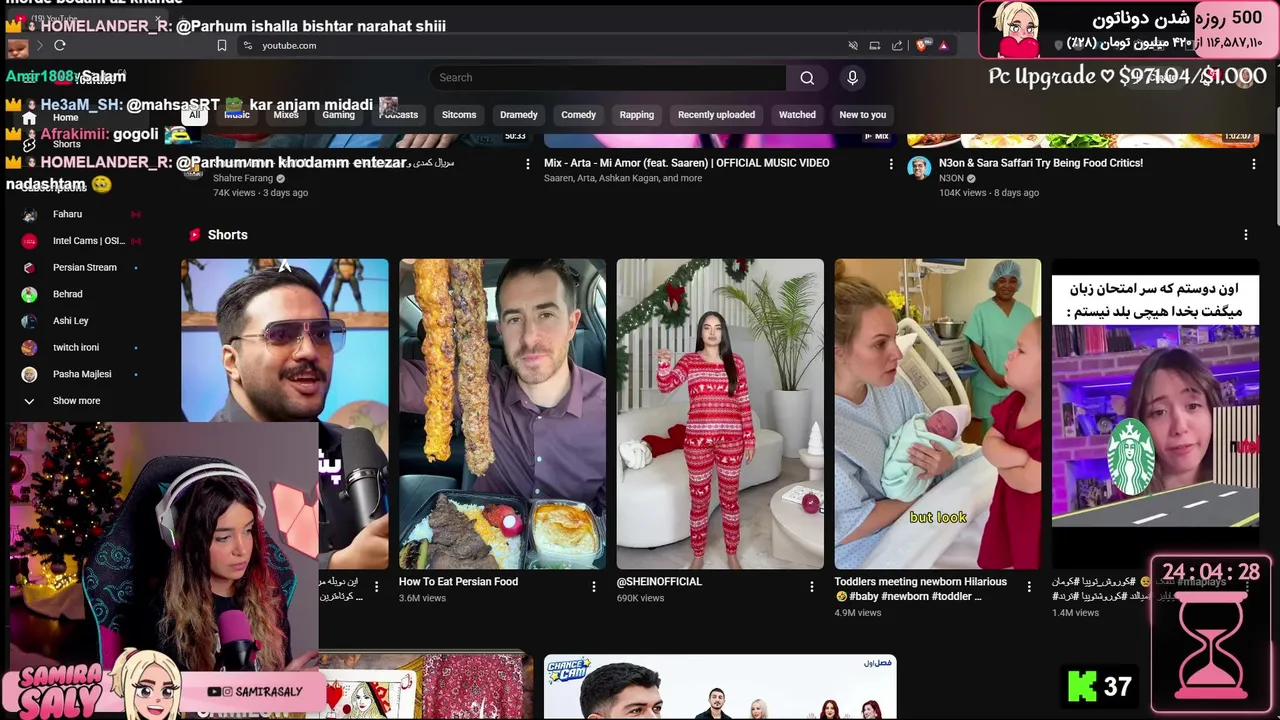Image resolution: width=1280 pixels, height=720 pixels.
Task: Open the Brave shields lion icon
Action: click(920, 45)
